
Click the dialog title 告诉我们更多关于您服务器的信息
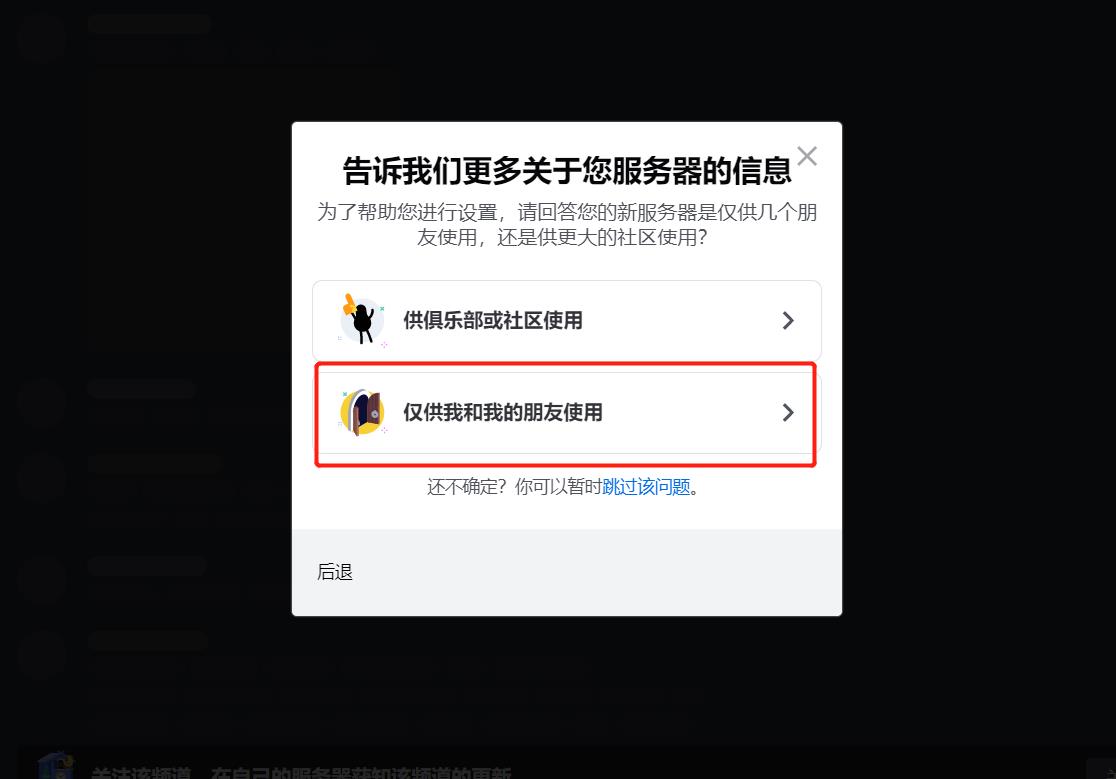[x=567, y=171]
